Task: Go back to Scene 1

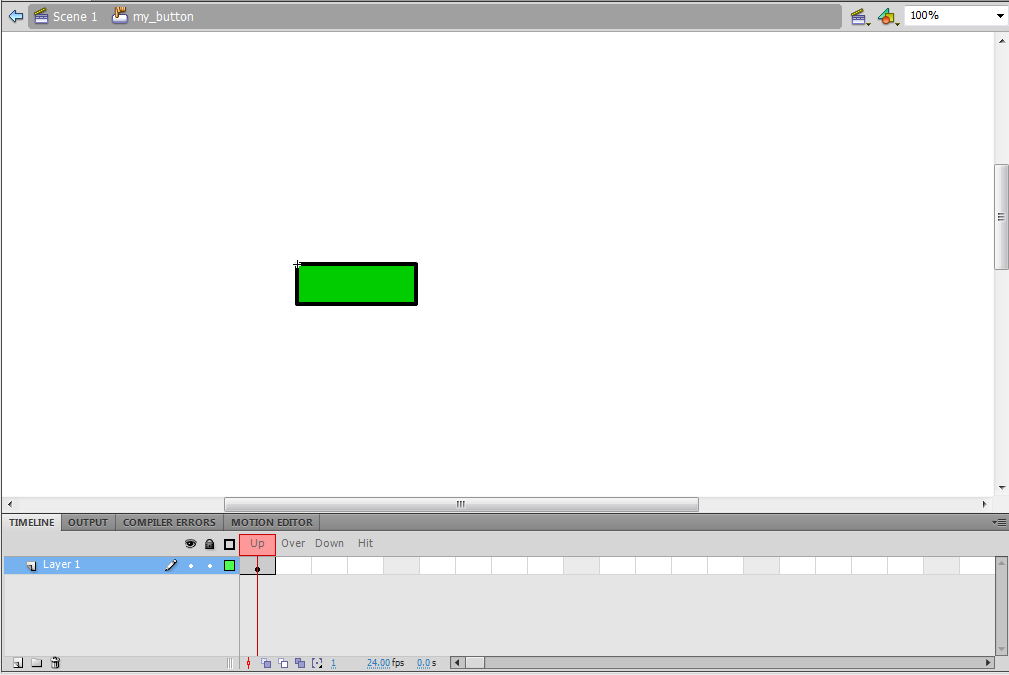Action: tap(66, 16)
